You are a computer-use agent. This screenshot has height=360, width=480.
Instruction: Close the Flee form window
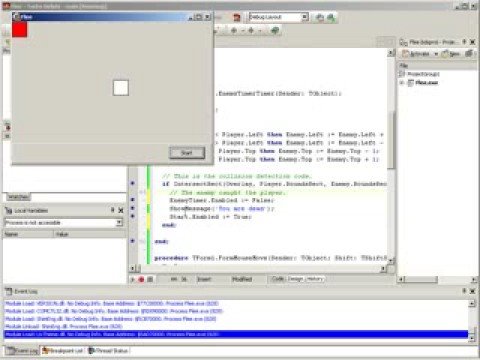[207, 17]
